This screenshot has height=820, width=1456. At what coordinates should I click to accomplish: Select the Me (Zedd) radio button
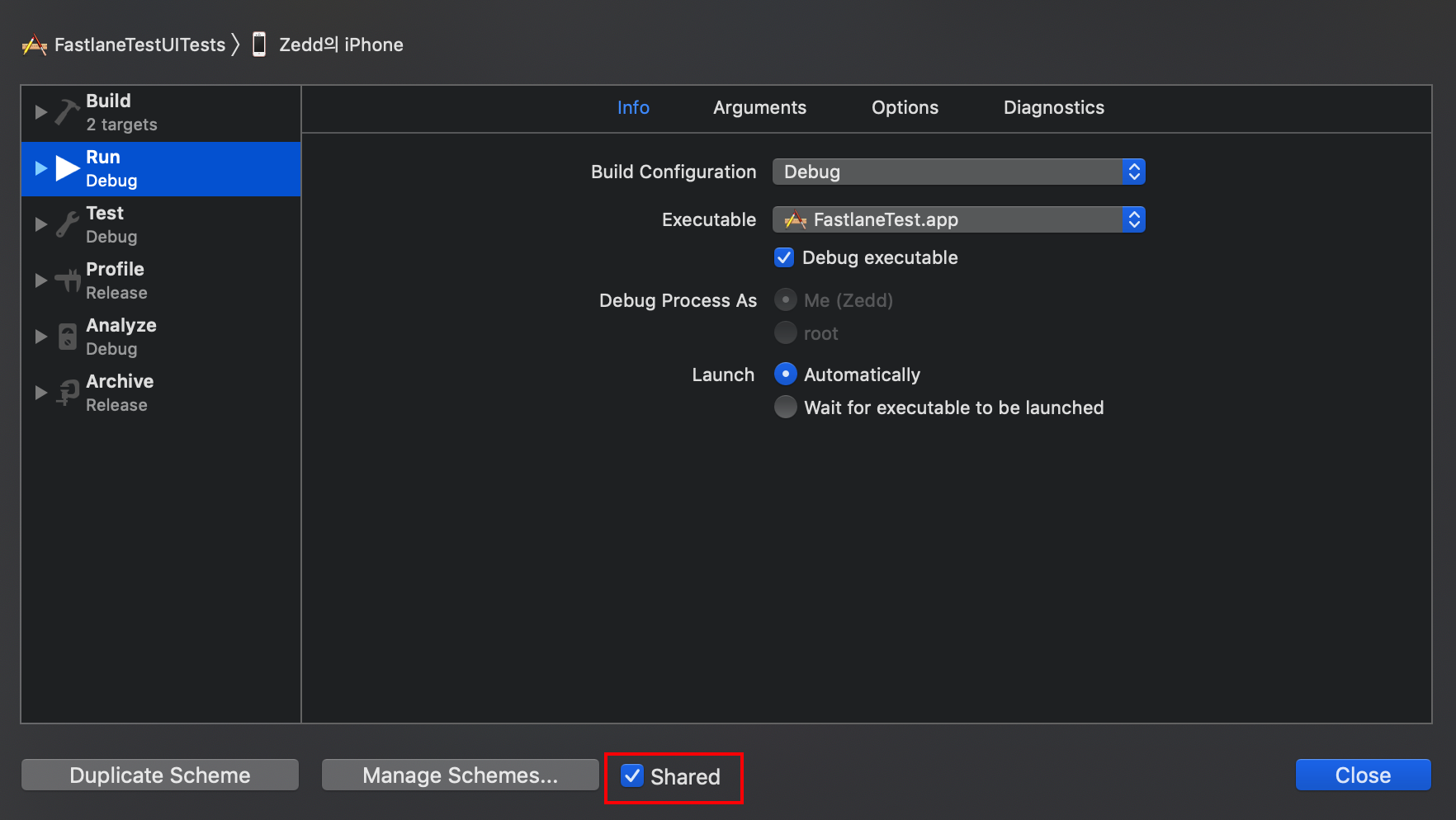(x=786, y=299)
